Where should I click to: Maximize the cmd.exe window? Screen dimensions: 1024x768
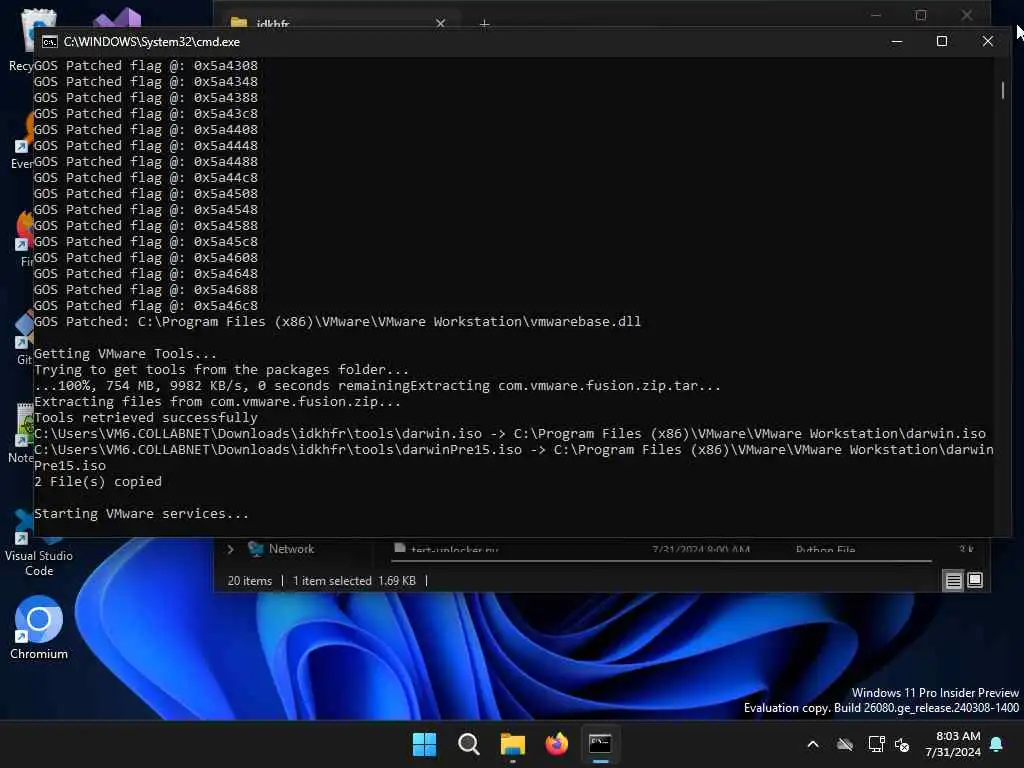click(x=942, y=41)
